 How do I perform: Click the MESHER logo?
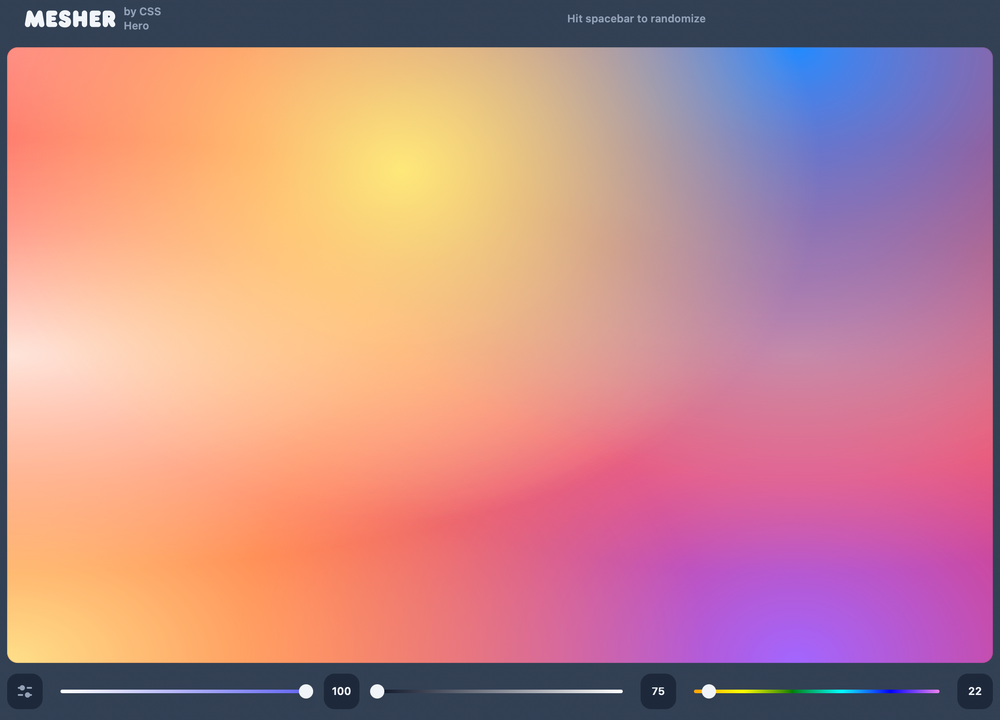[70, 19]
